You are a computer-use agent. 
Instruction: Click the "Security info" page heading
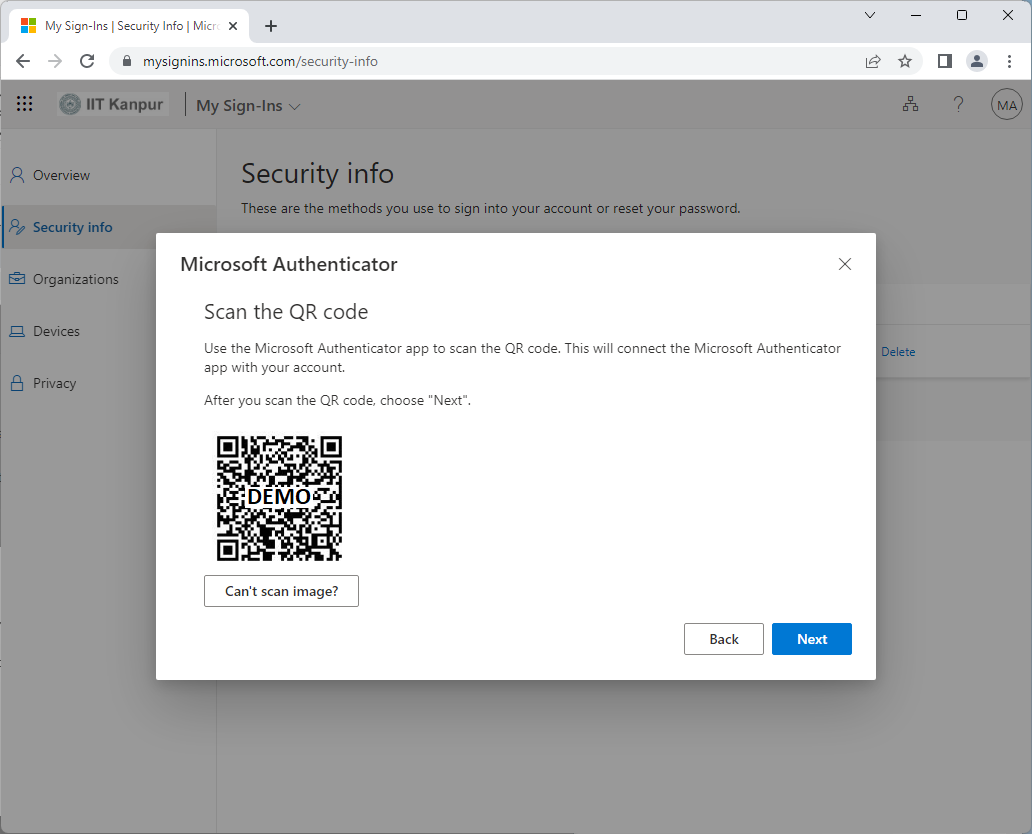[317, 174]
